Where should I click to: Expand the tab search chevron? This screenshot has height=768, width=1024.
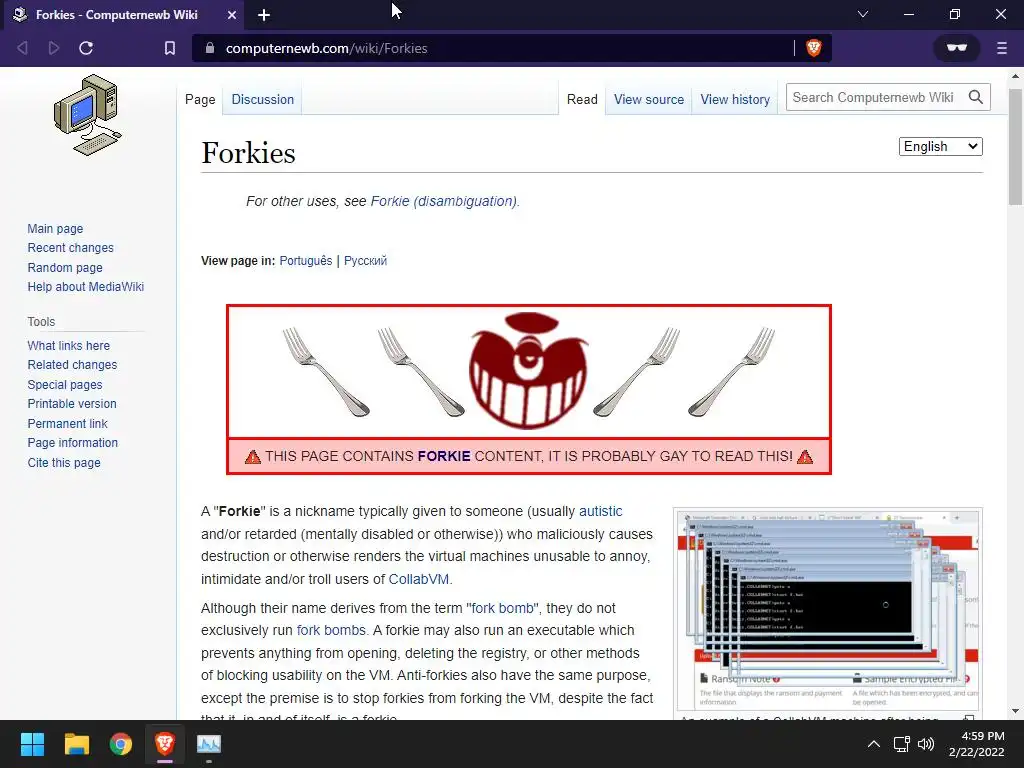(x=863, y=14)
